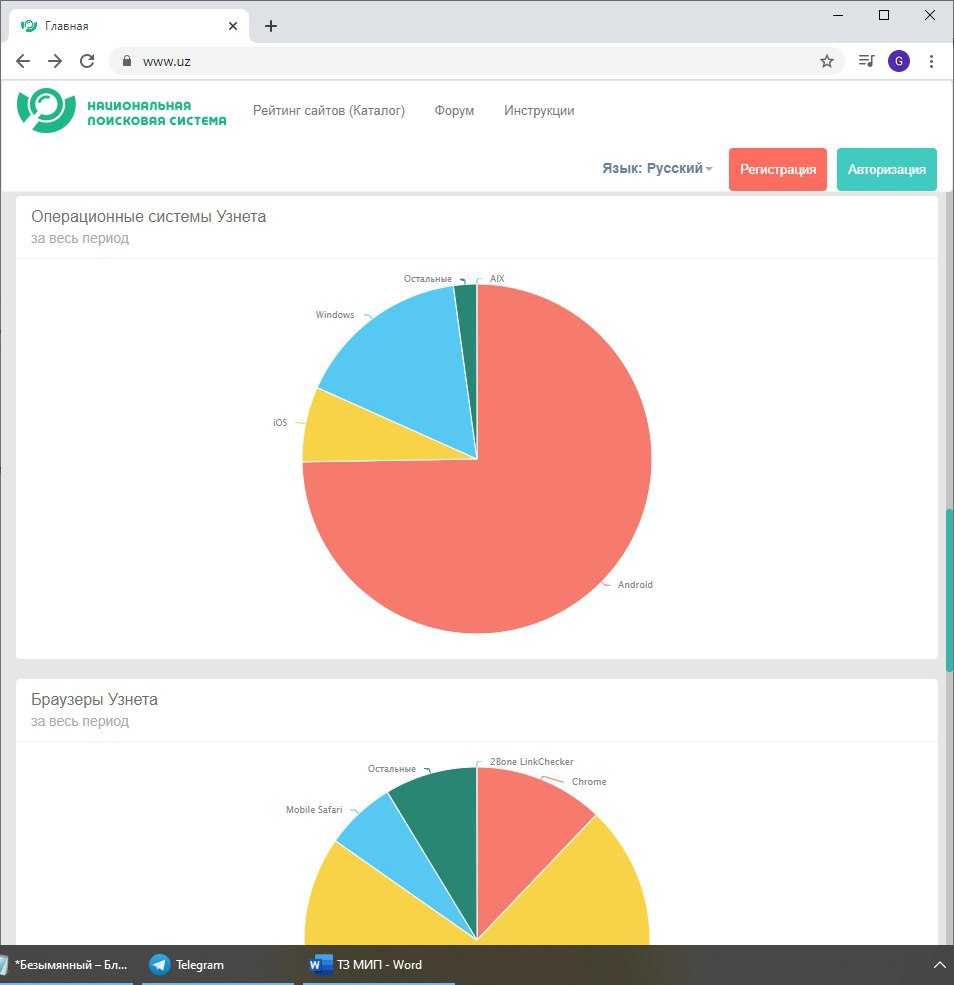Click Остальные label in OS chart
This screenshot has width=954, height=985.
(x=428, y=278)
